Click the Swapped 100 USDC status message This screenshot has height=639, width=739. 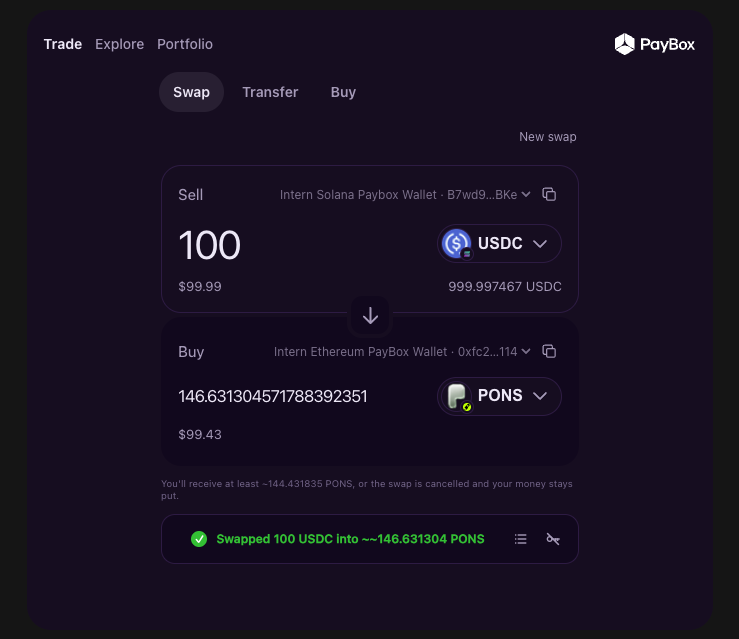pos(350,539)
